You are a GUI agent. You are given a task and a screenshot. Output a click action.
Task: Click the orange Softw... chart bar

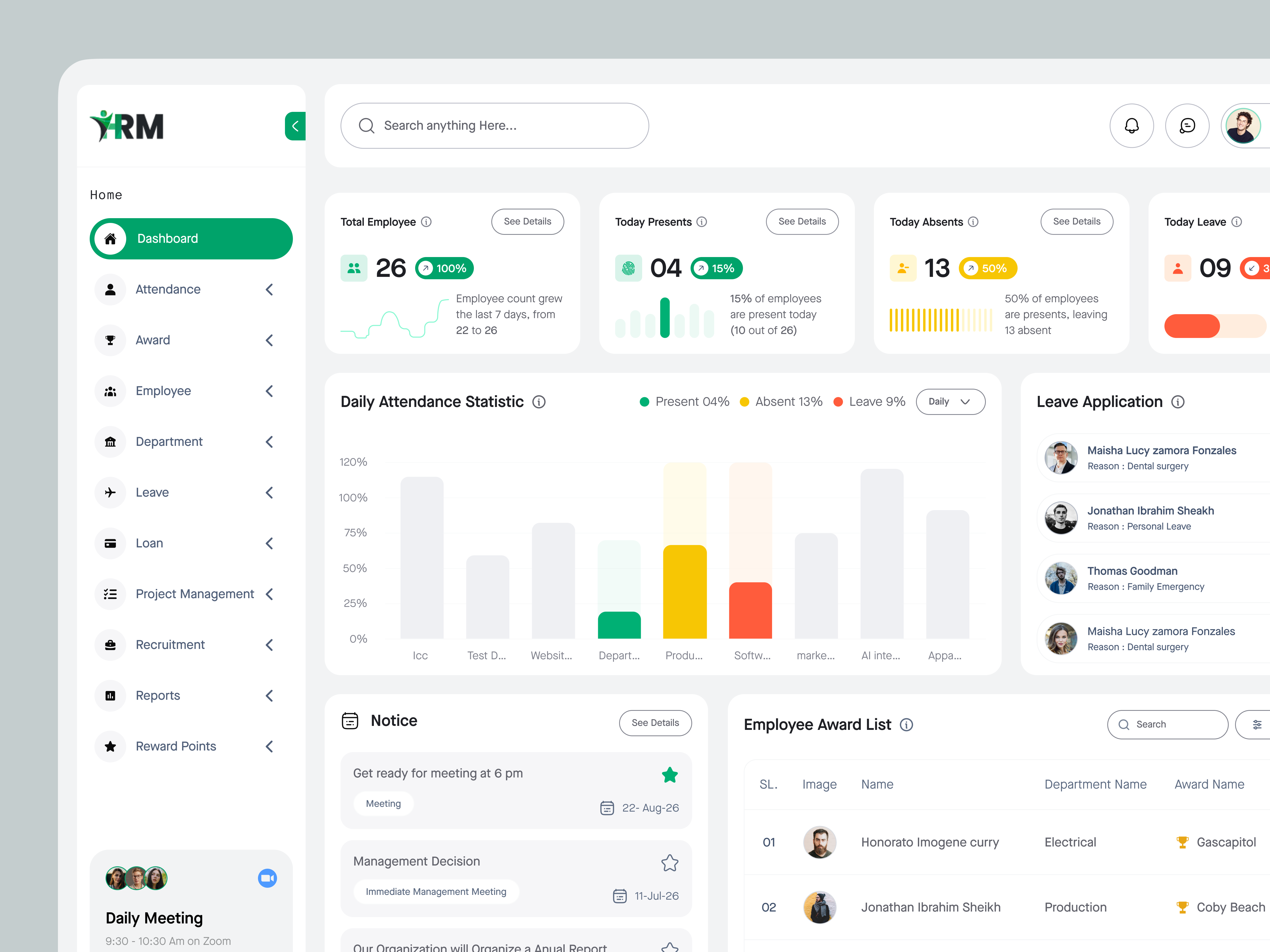pyautogui.click(x=750, y=611)
